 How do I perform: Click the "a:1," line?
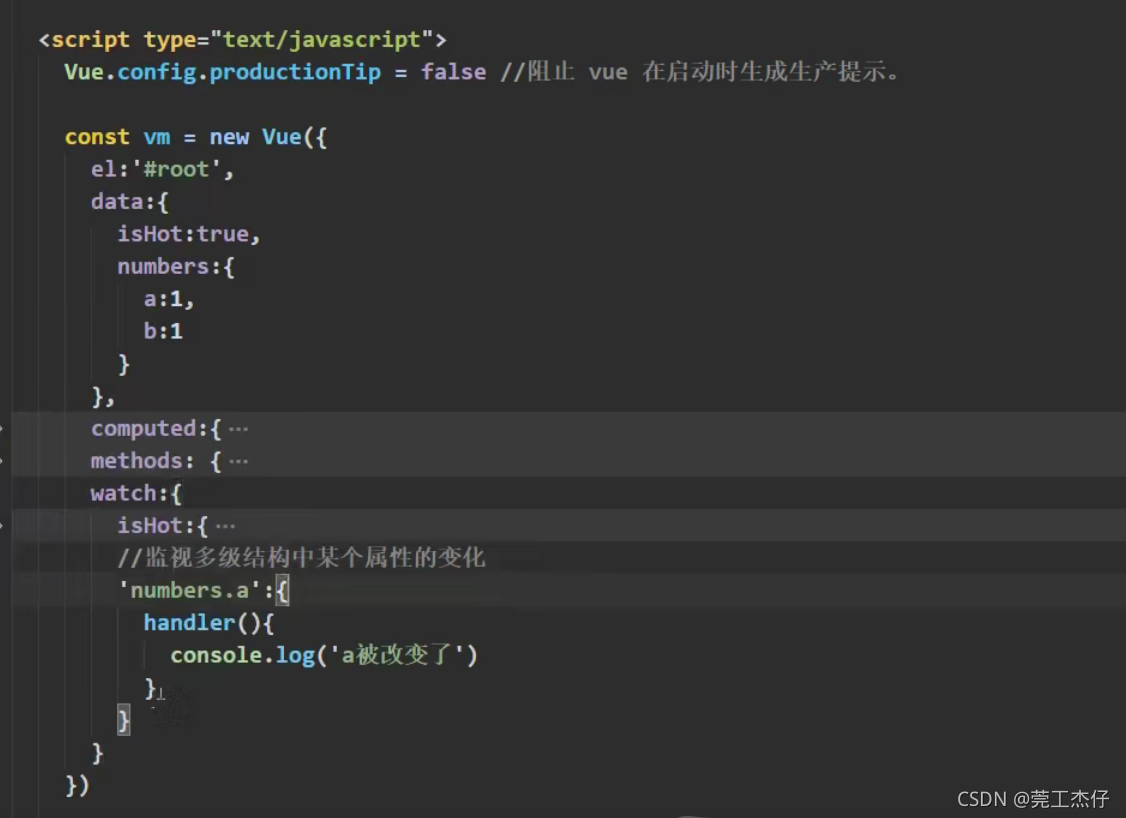tap(169, 299)
